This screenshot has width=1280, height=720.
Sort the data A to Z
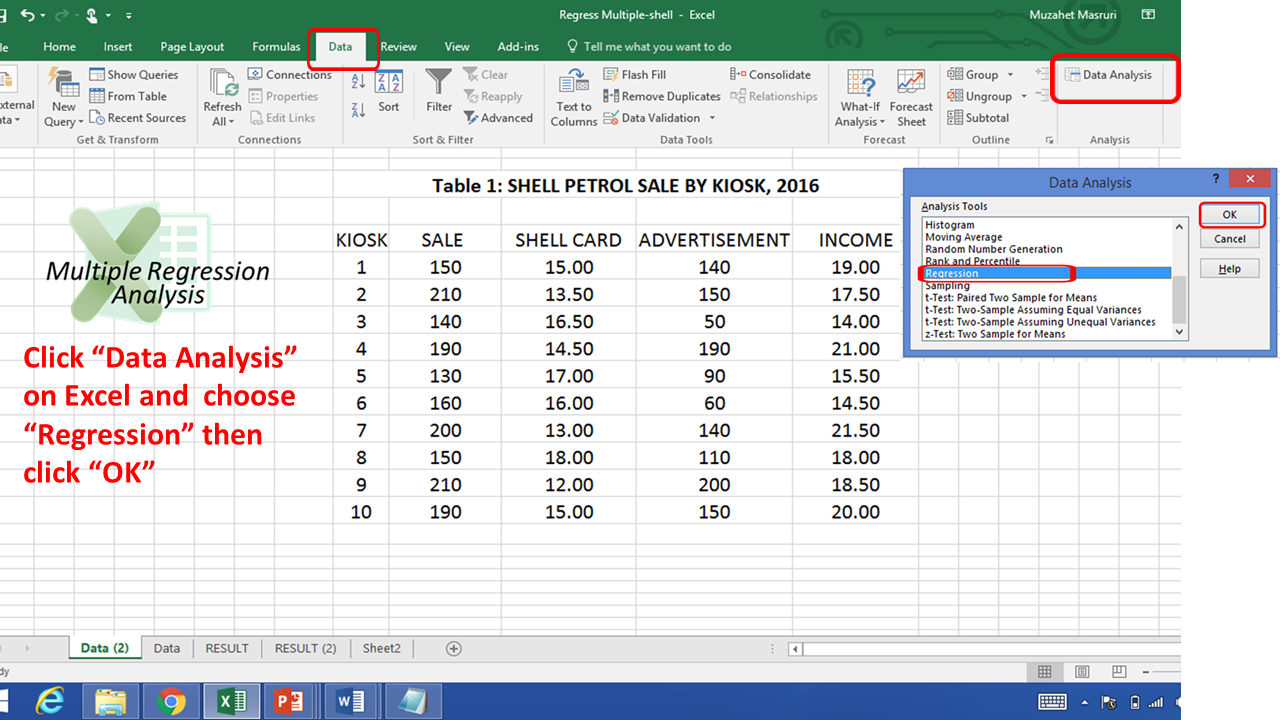click(357, 80)
